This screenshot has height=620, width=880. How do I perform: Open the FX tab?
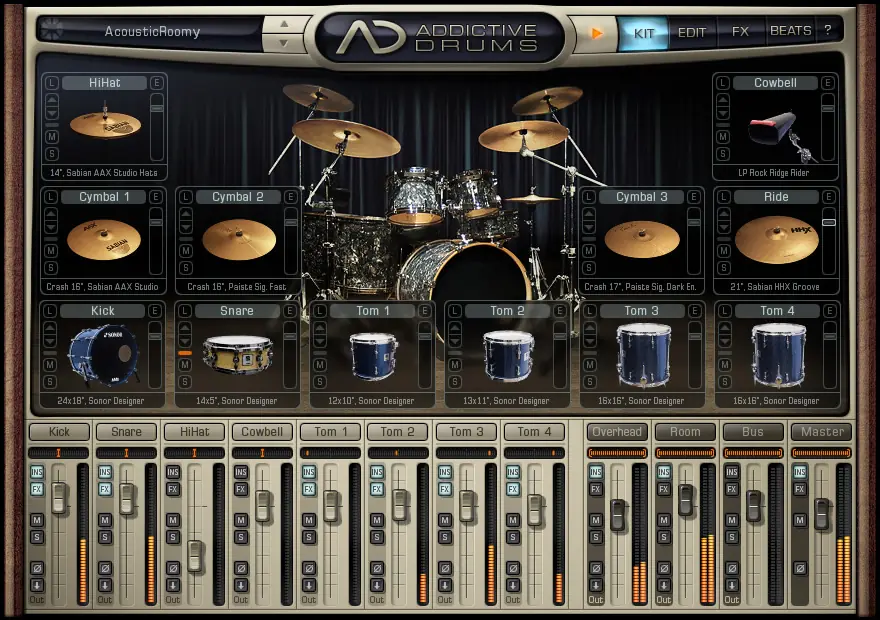point(740,32)
